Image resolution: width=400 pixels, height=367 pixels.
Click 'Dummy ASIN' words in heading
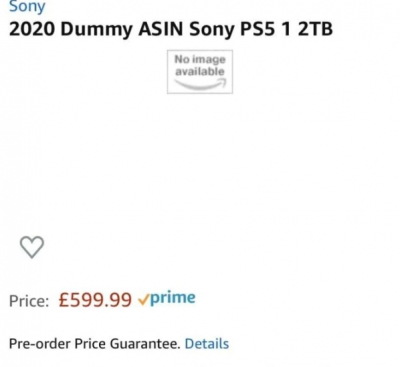click(122, 29)
